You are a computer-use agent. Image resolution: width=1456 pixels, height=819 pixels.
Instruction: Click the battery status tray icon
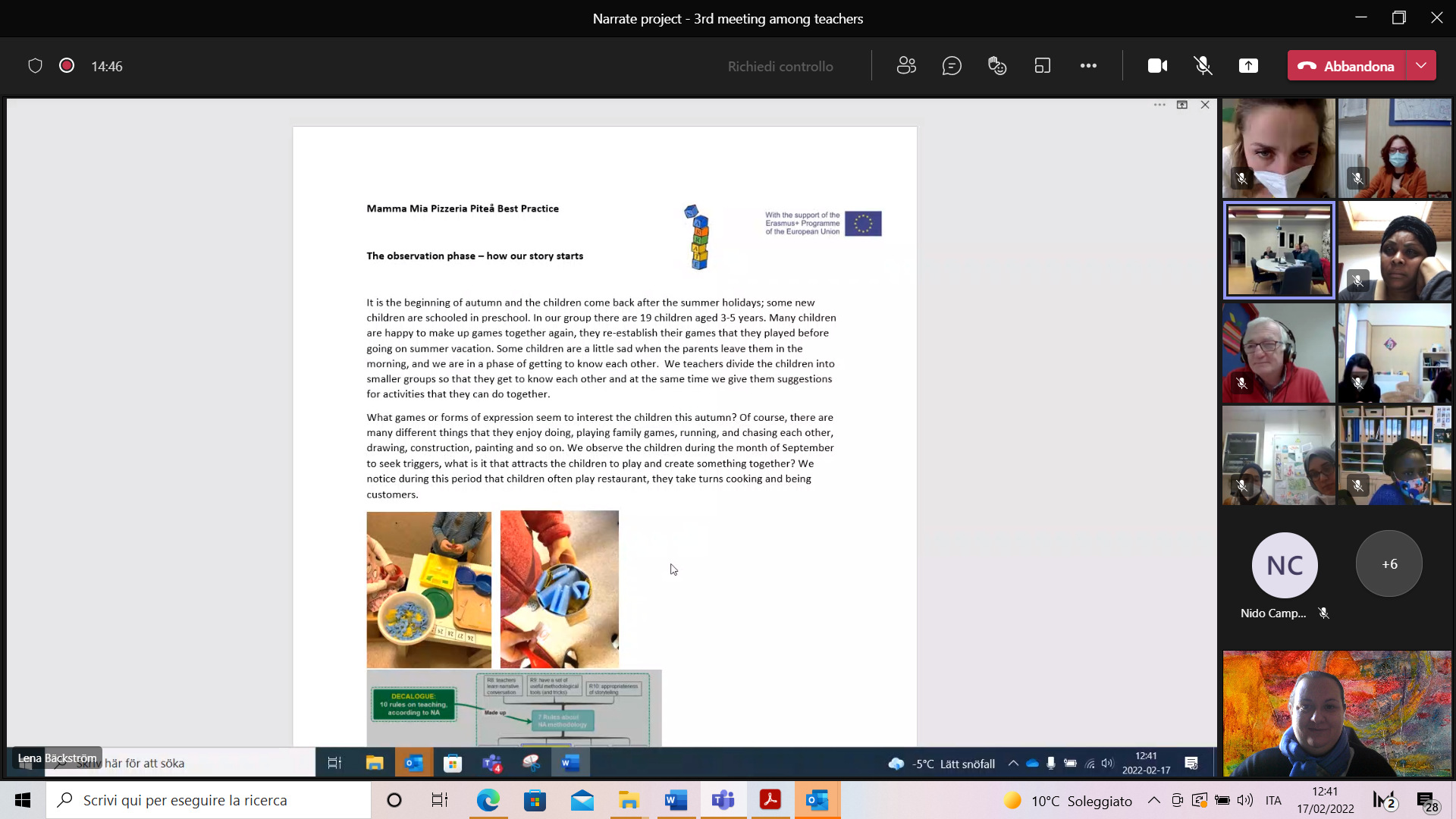tap(1222, 800)
